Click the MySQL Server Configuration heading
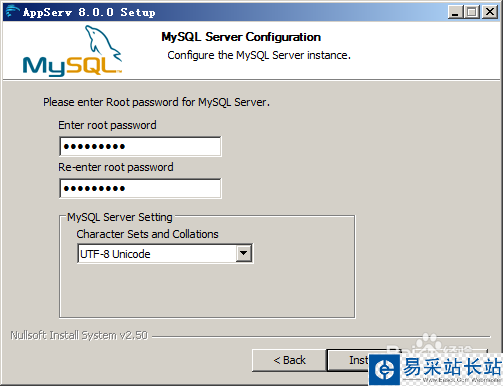Viewport: 503px width, 386px height. (x=241, y=37)
